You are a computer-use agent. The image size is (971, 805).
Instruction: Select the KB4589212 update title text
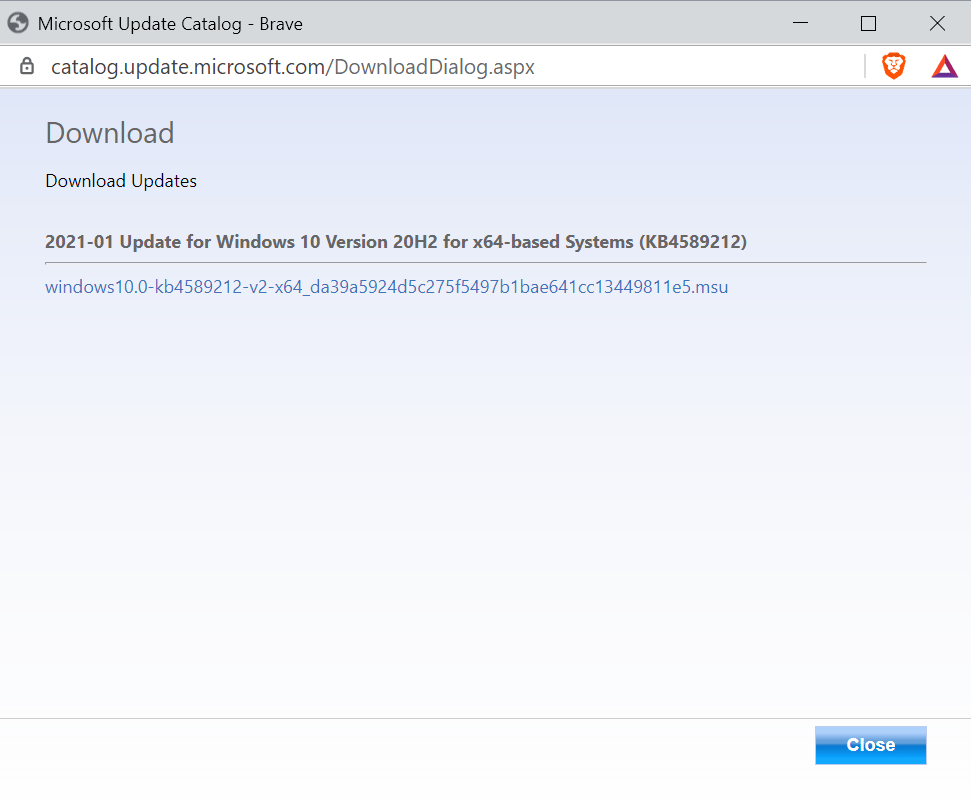point(396,242)
